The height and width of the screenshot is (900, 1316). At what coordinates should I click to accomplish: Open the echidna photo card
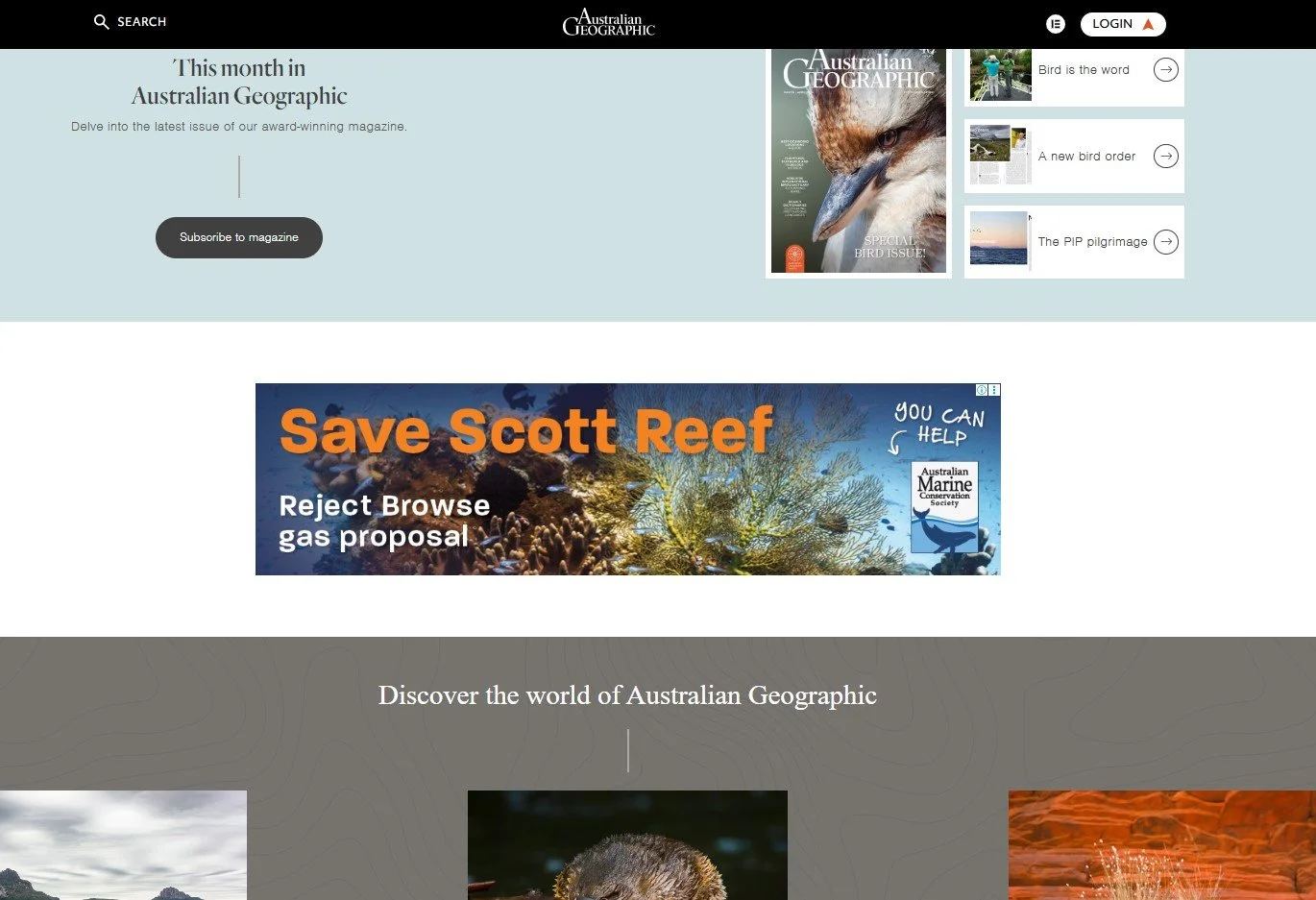pyautogui.click(x=627, y=845)
